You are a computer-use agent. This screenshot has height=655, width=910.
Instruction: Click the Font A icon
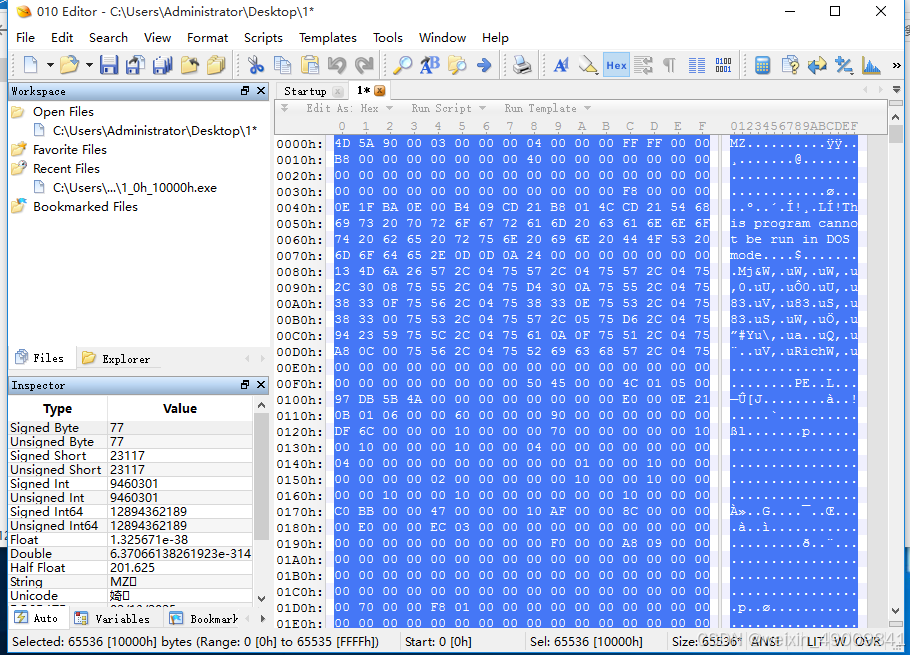click(561, 65)
